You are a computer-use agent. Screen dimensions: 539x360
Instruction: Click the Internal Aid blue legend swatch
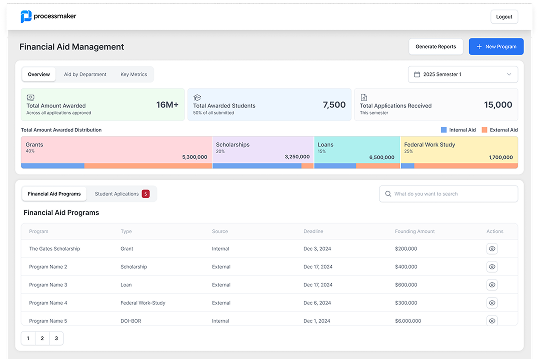443,130
